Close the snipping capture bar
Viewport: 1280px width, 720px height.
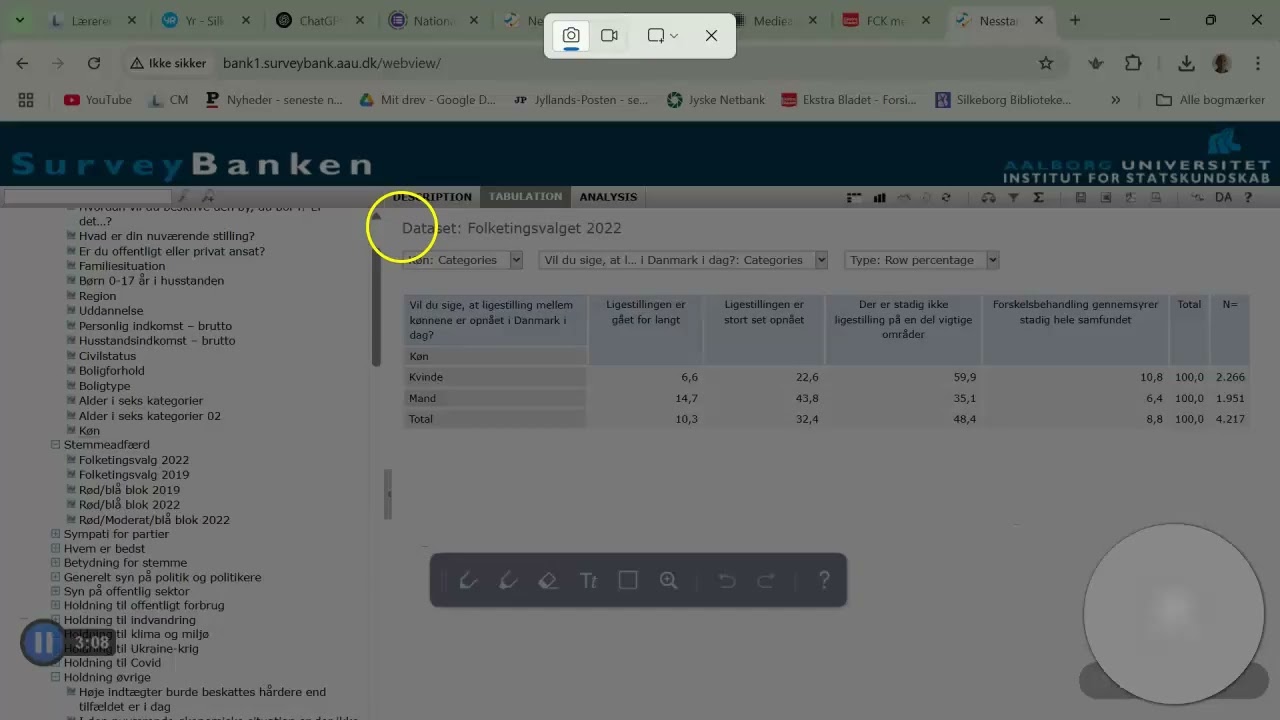(711, 35)
